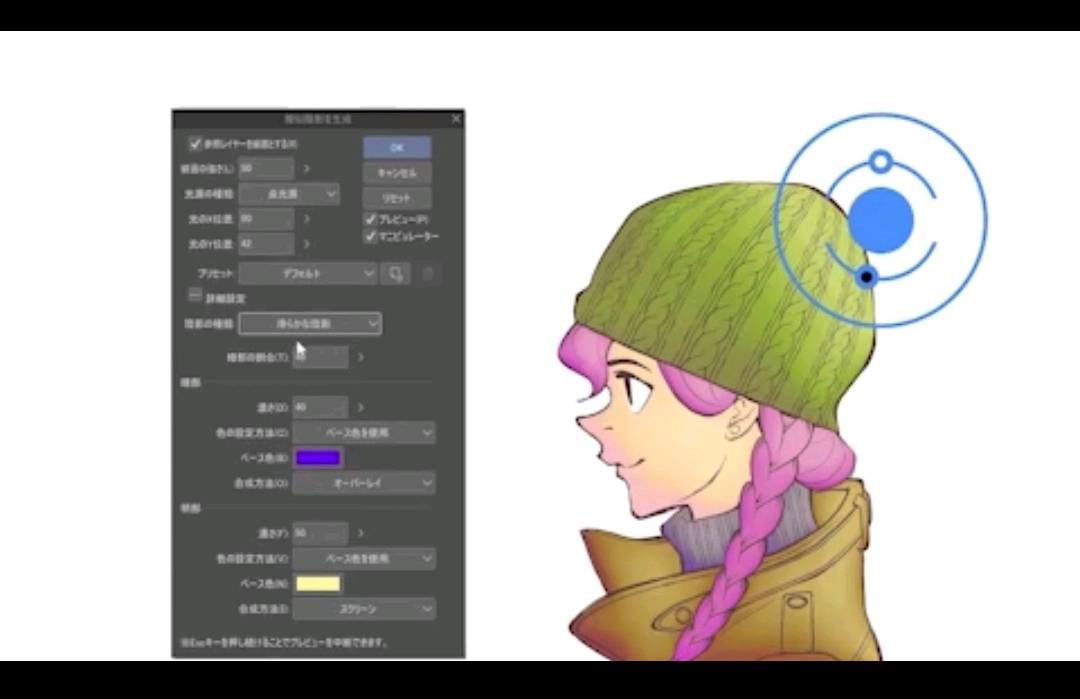Collapse the 詳細設定 (detailed settings) section
Image resolution: width=1080 pixels, height=699 pixels.
click(195, 295)
